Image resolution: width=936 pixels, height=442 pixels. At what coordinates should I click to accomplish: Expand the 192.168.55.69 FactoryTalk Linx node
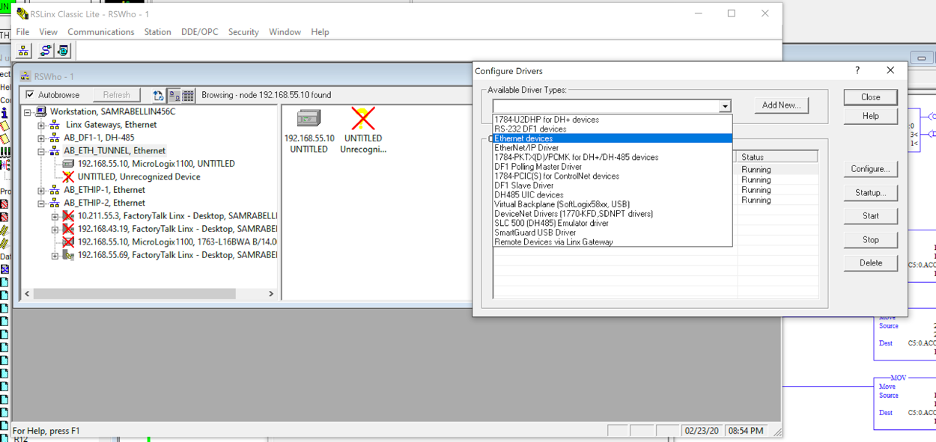coord(55,255)
